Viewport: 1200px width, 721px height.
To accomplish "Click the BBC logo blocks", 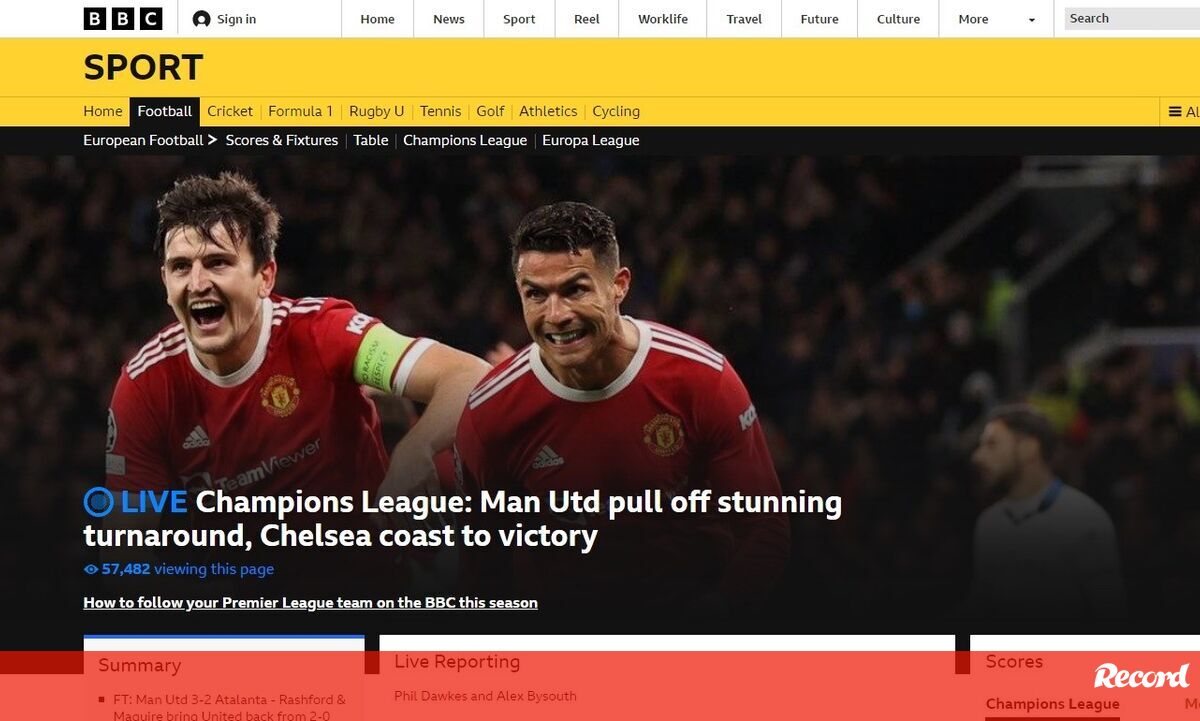I will click(x=122, y=18).
